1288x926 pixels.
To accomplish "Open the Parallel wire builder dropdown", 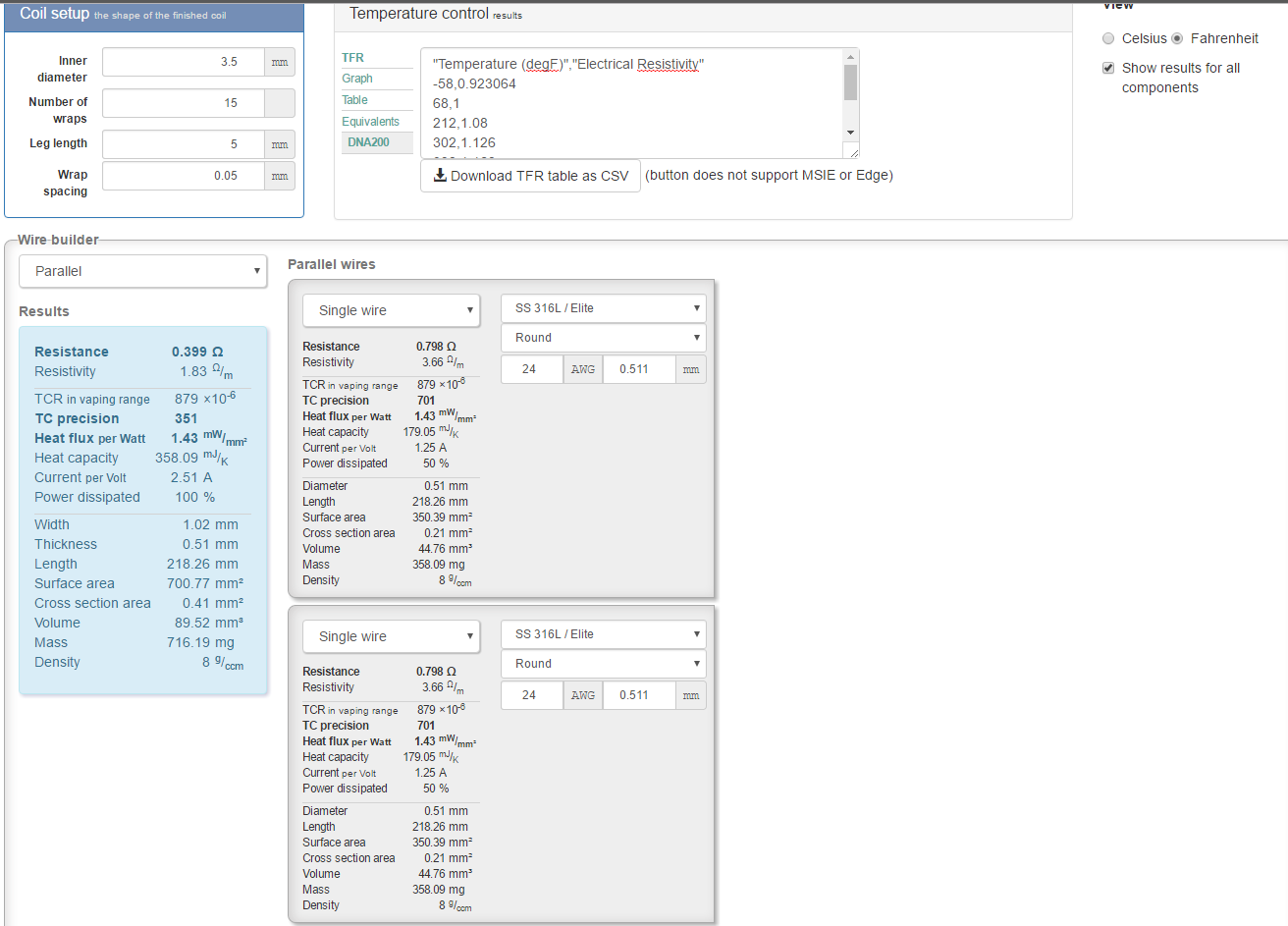I will pyautogui.click(x=143, y=271).
